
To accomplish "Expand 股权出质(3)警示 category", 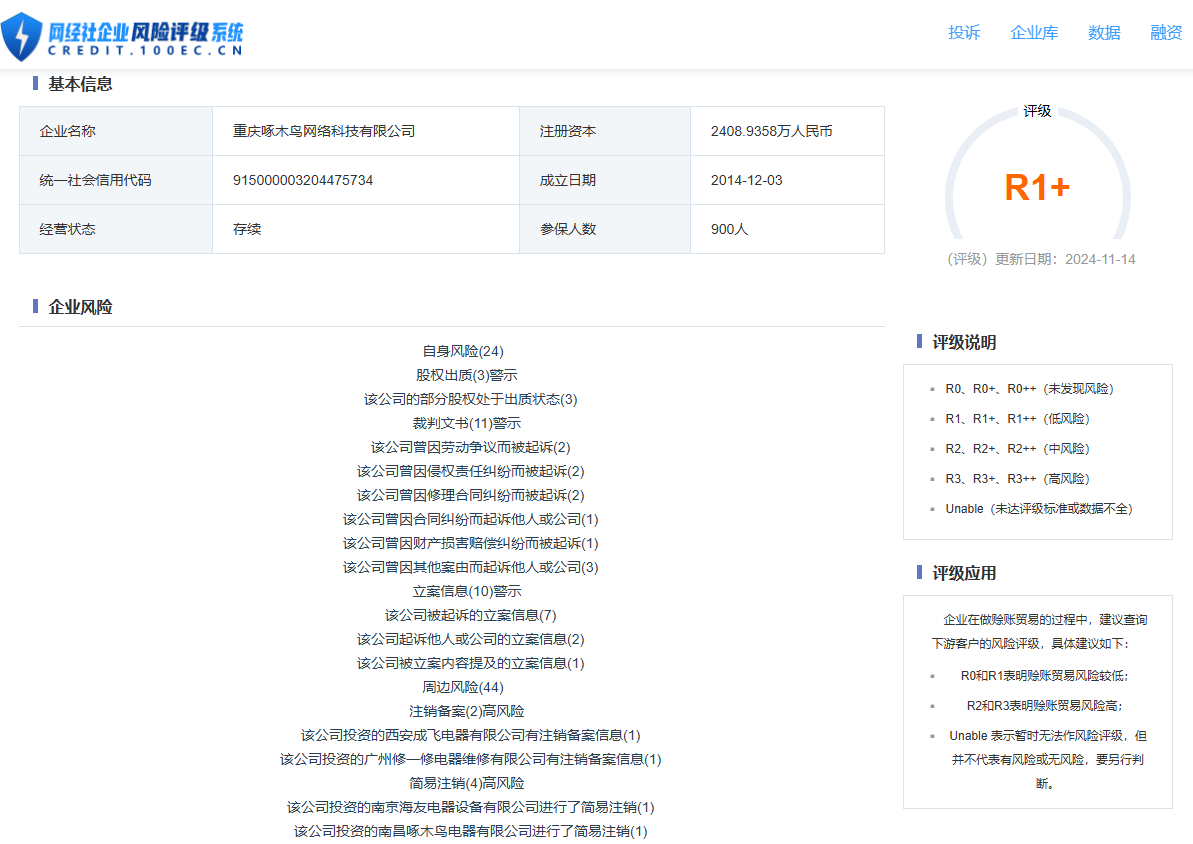I will 467,375.
